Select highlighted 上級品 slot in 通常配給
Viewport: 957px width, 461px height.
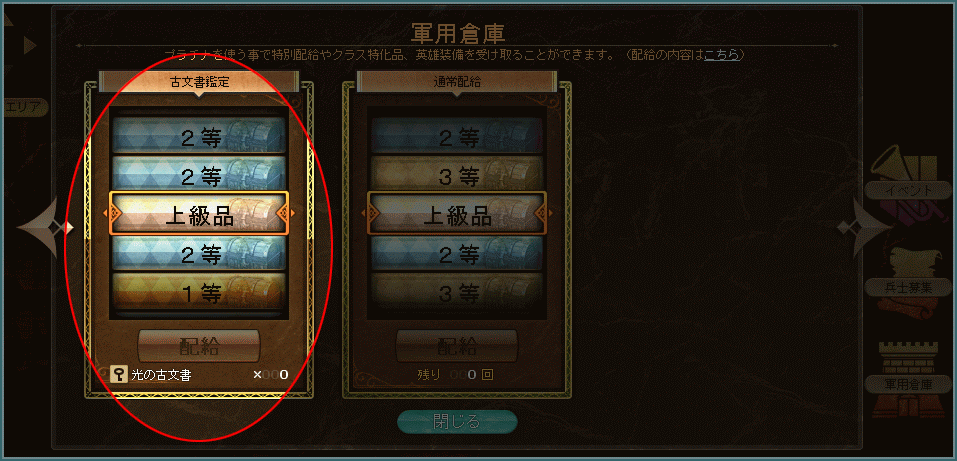457,213
